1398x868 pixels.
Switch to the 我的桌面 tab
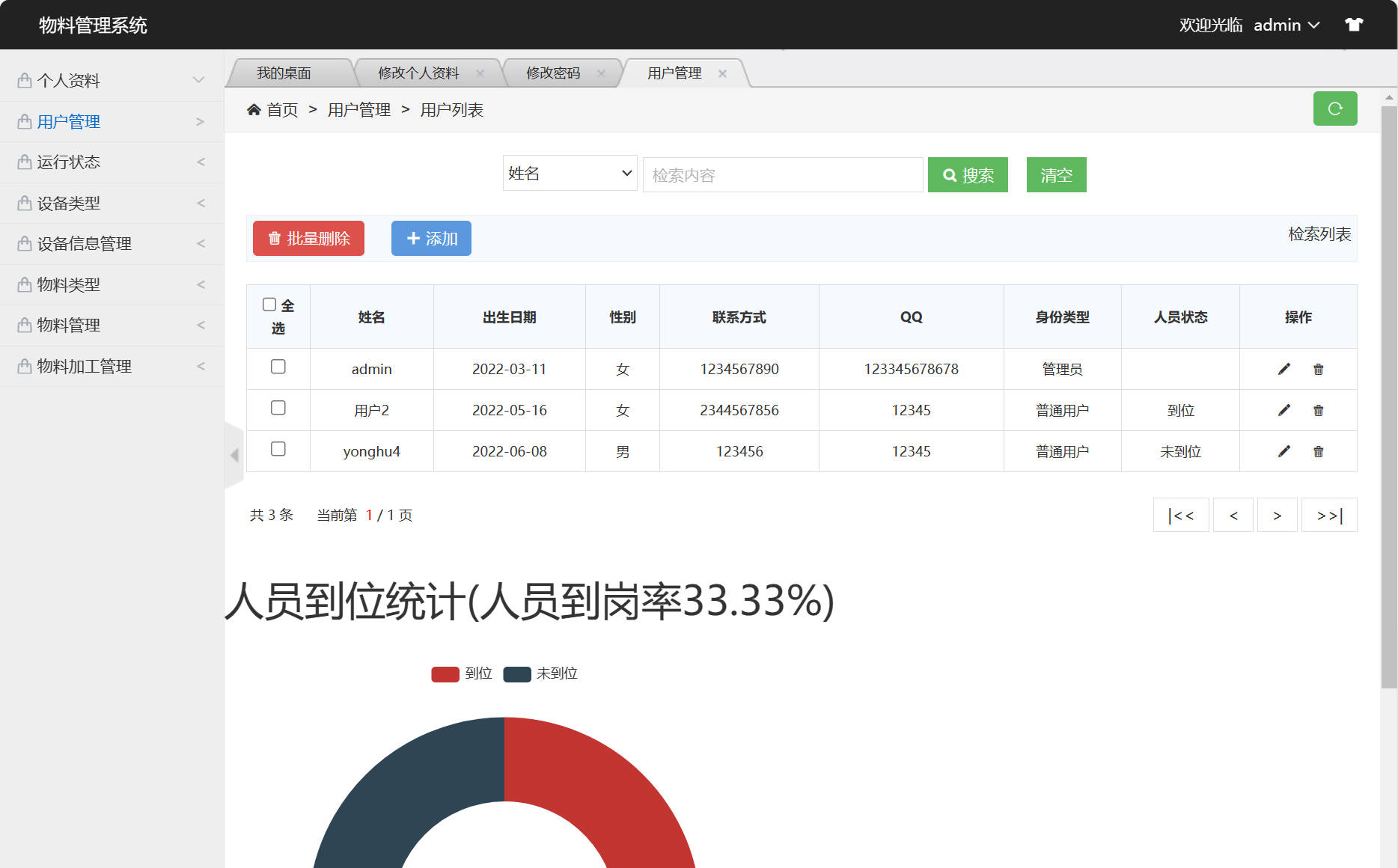[x=285, y=73]
